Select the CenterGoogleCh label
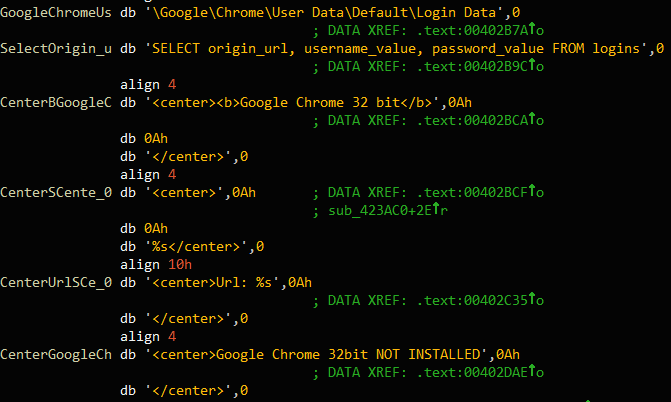The height and width of the screenshot is (402, 671). pyautogui.click(x=56, y=353)
